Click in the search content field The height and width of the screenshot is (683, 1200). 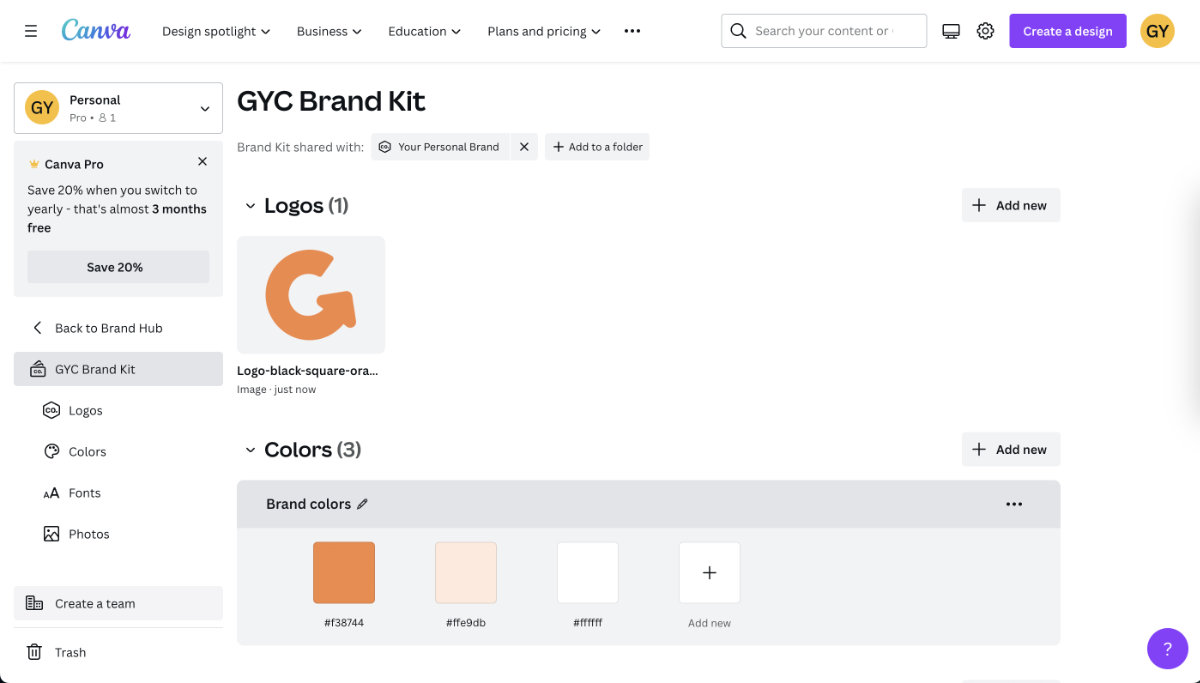(x=824, y=31)
